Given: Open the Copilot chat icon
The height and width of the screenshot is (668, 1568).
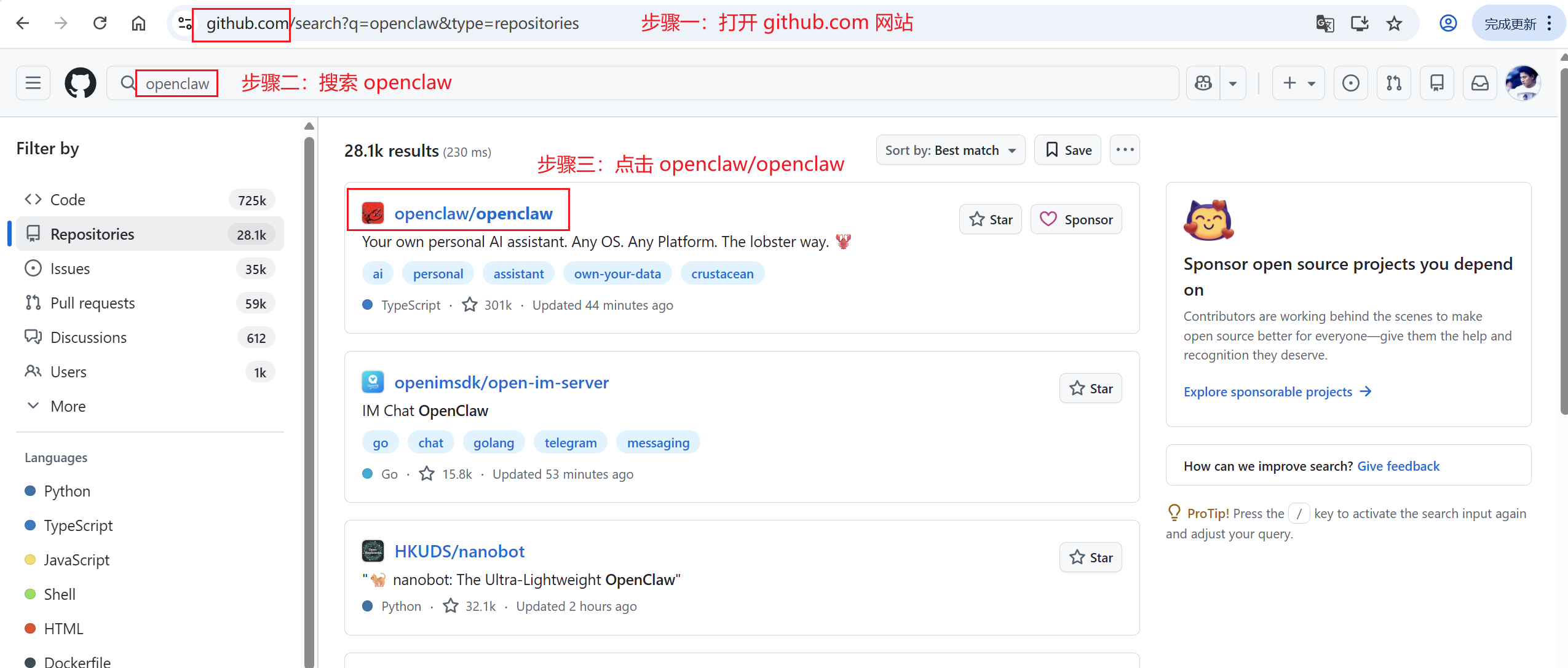Looking at the screenshot, I should [x=1203, y=83].
